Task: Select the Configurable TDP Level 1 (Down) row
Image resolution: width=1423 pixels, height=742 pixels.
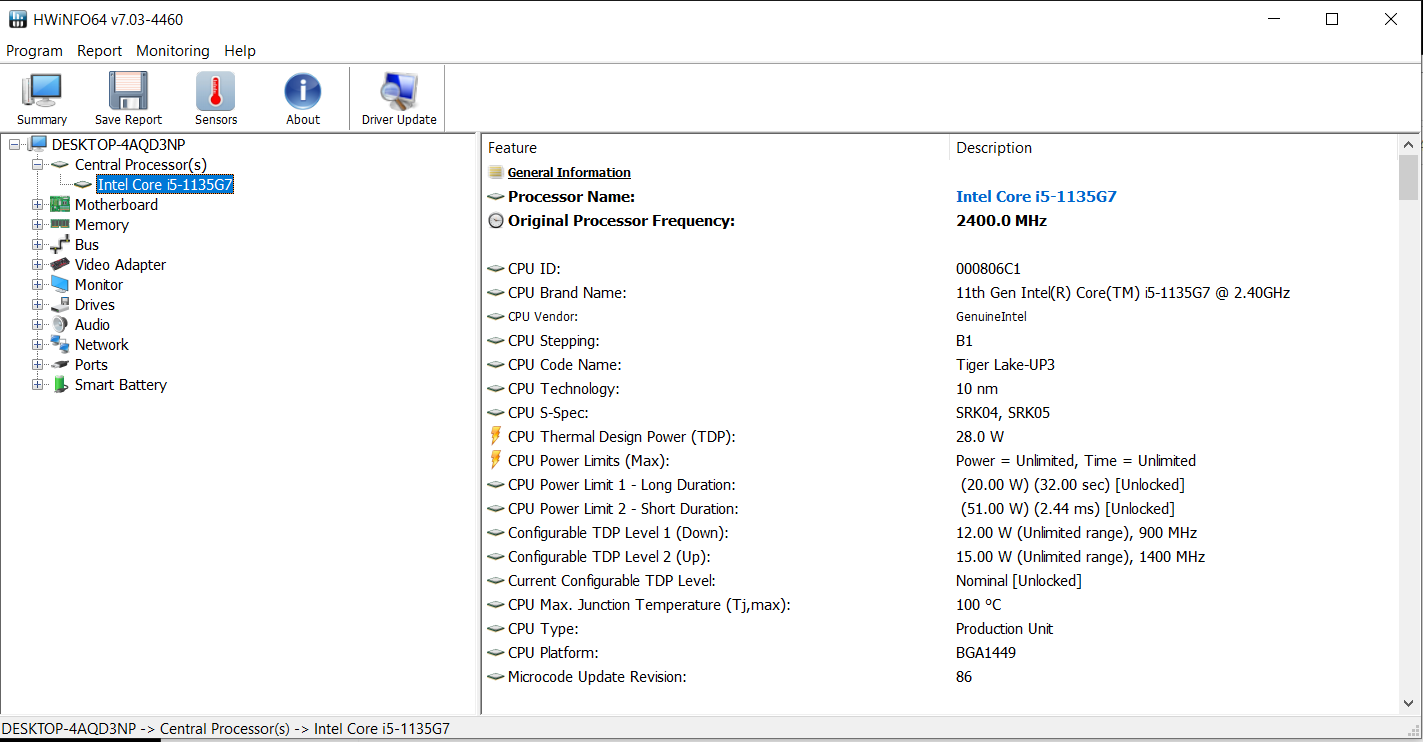Action: click(940, 533)
